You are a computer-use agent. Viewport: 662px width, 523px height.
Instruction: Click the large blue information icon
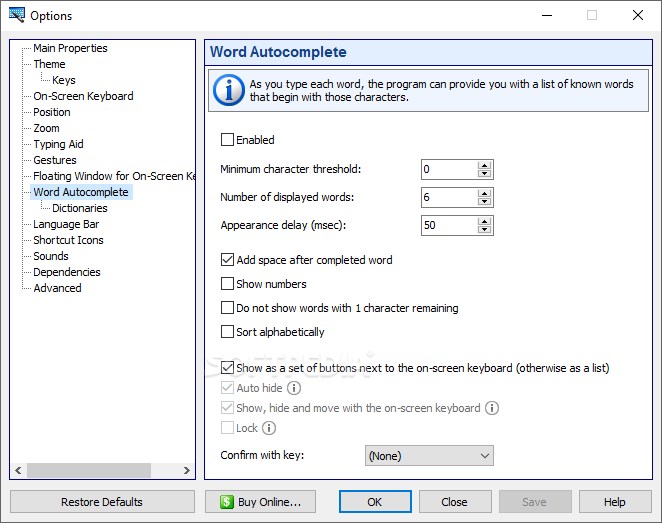coord(229,90)
